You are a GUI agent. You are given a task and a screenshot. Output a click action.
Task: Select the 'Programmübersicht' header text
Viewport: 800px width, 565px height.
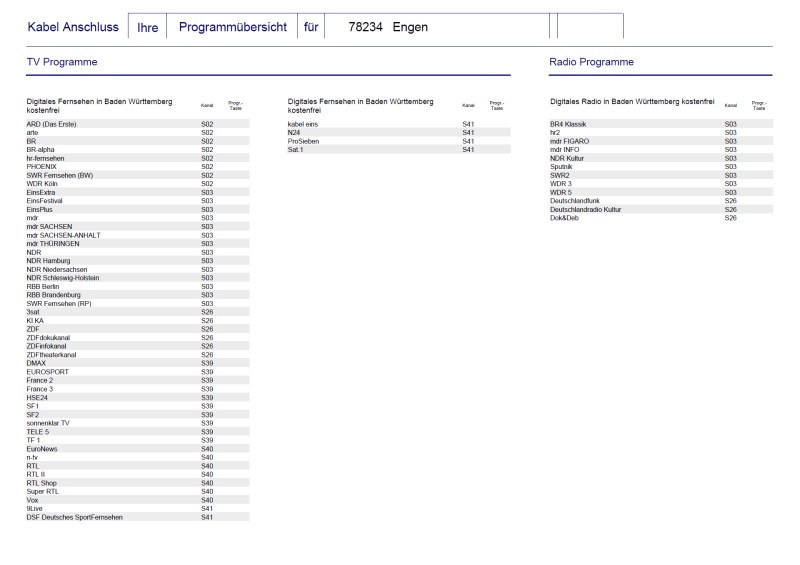(x=233, y=27)
